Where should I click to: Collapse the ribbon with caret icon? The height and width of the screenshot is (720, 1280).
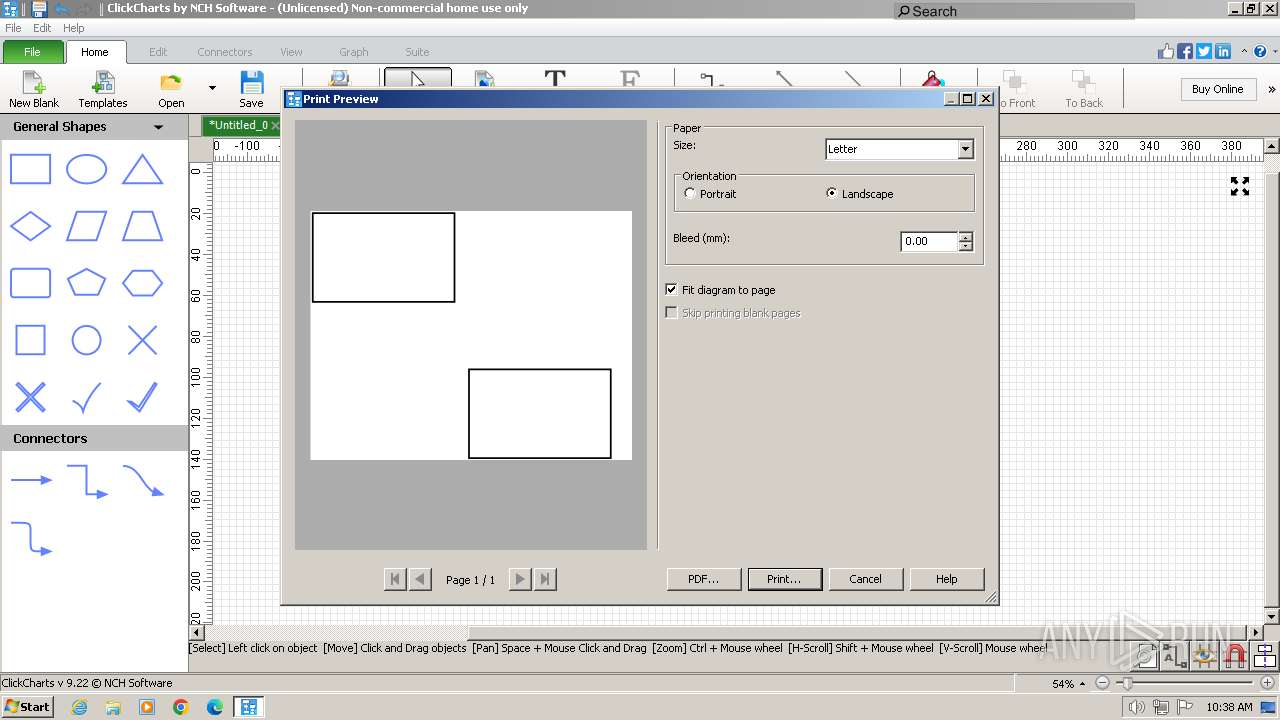tap(1245, 52)
